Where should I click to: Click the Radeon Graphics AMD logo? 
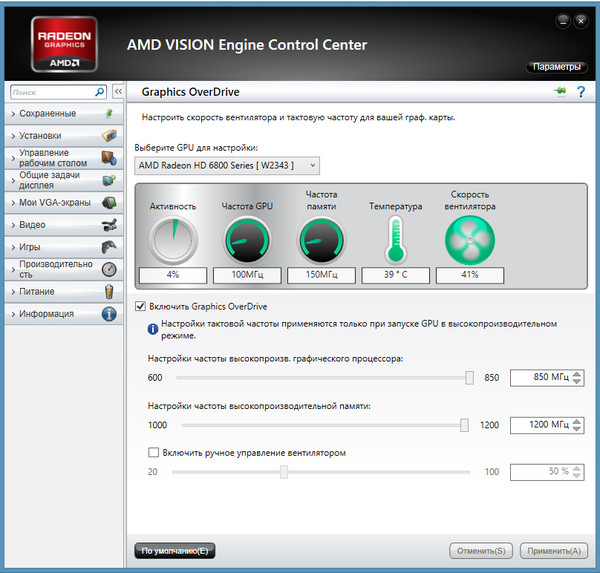point(64,44)
